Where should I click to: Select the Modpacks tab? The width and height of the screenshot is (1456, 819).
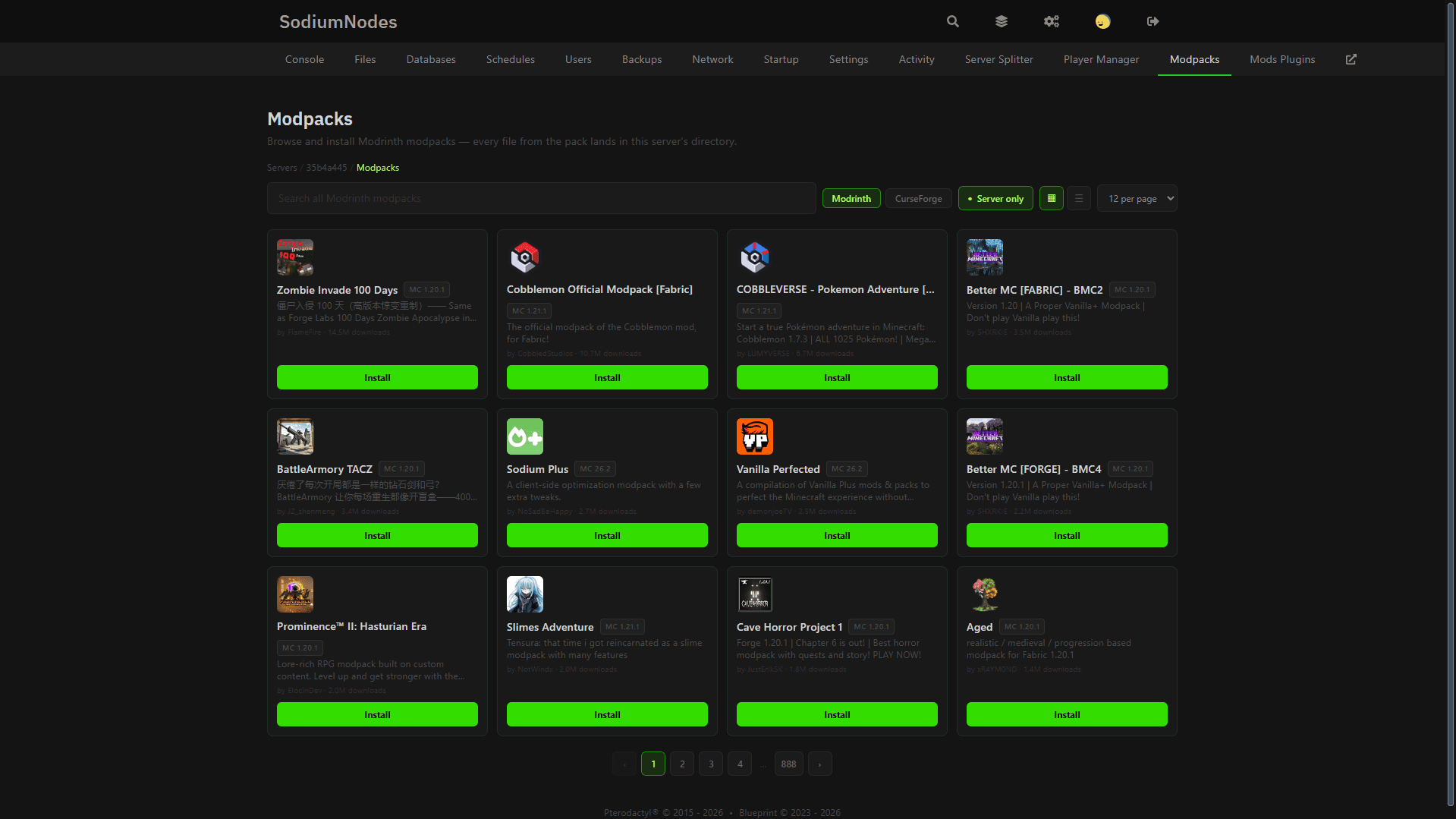coord(1194,59)
